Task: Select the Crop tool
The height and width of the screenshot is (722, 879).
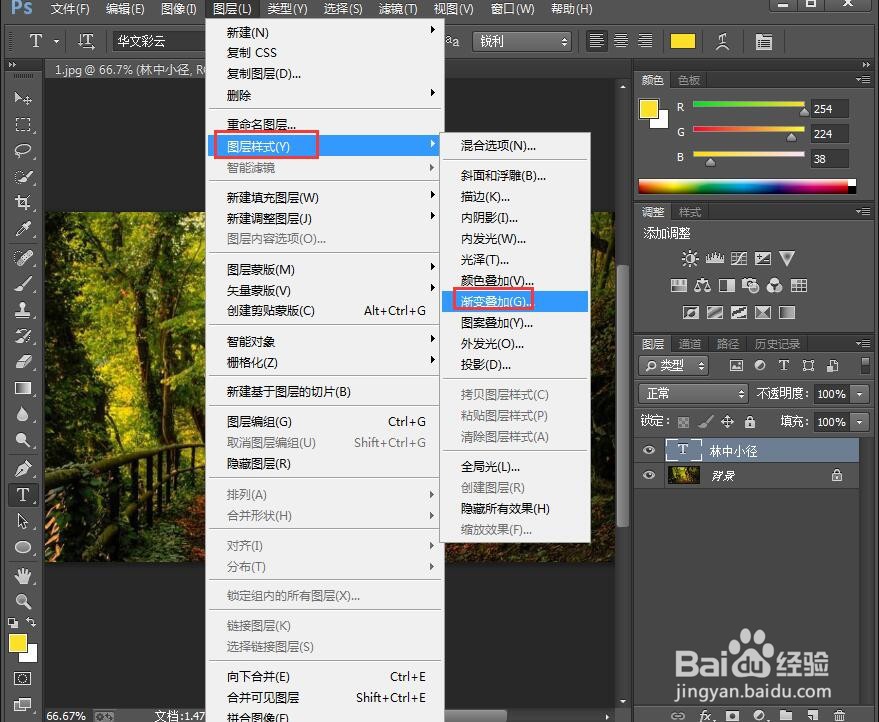Action: 22,202
